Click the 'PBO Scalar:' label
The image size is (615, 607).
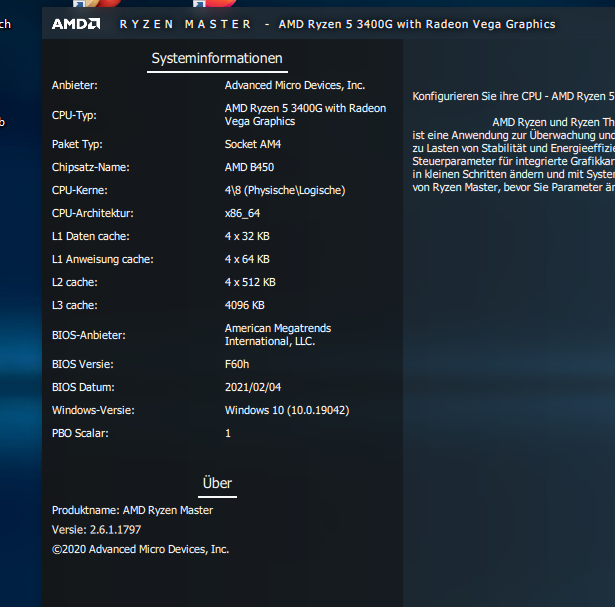80,433
